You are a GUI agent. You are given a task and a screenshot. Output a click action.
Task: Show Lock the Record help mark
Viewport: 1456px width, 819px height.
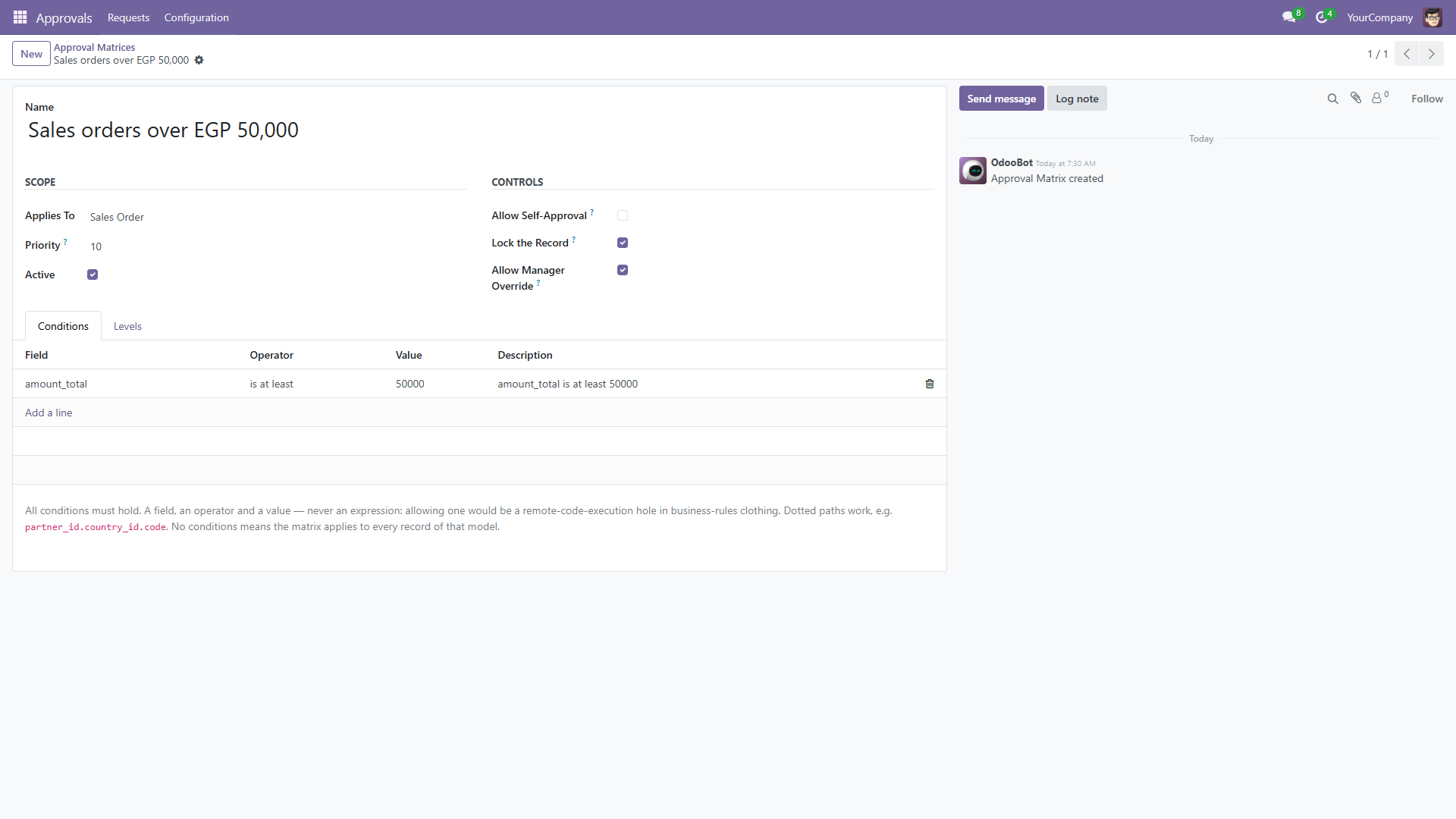(x=574, y=240)
